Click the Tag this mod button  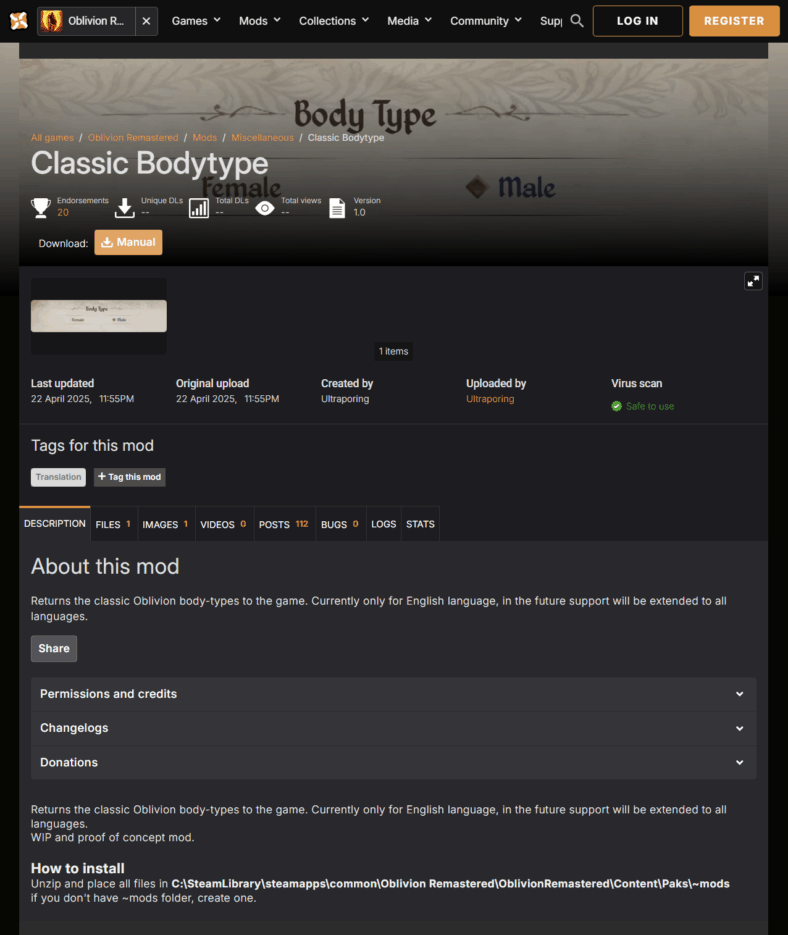(129, 477)
